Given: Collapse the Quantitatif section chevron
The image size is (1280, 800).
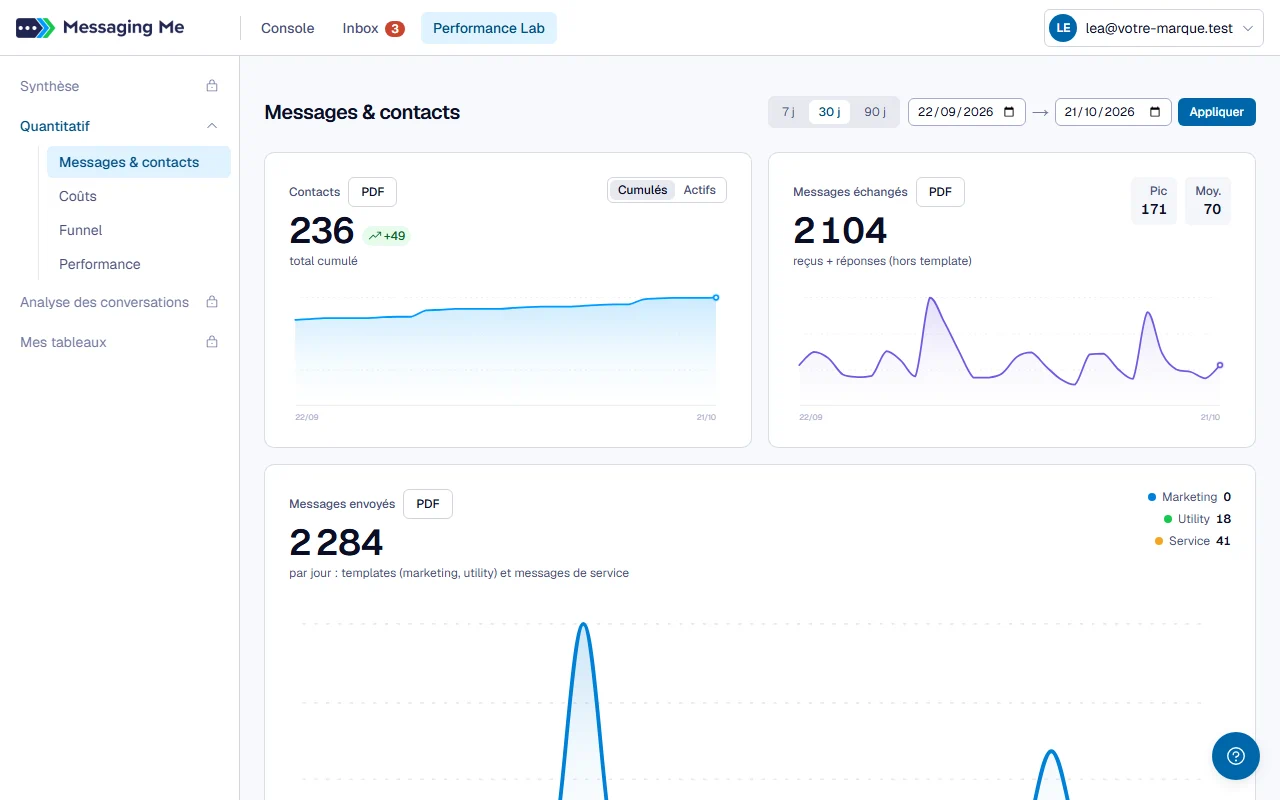Looking at the screenshot, I should point(212,126).
